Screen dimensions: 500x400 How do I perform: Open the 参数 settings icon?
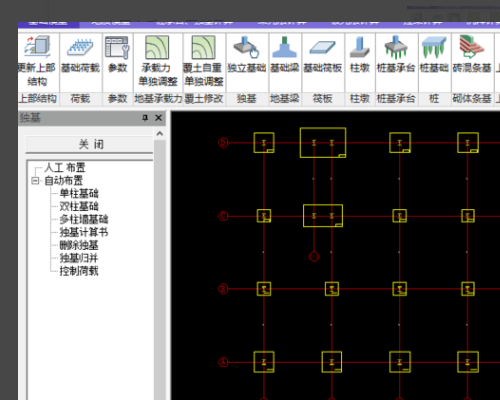pos(117,48)
